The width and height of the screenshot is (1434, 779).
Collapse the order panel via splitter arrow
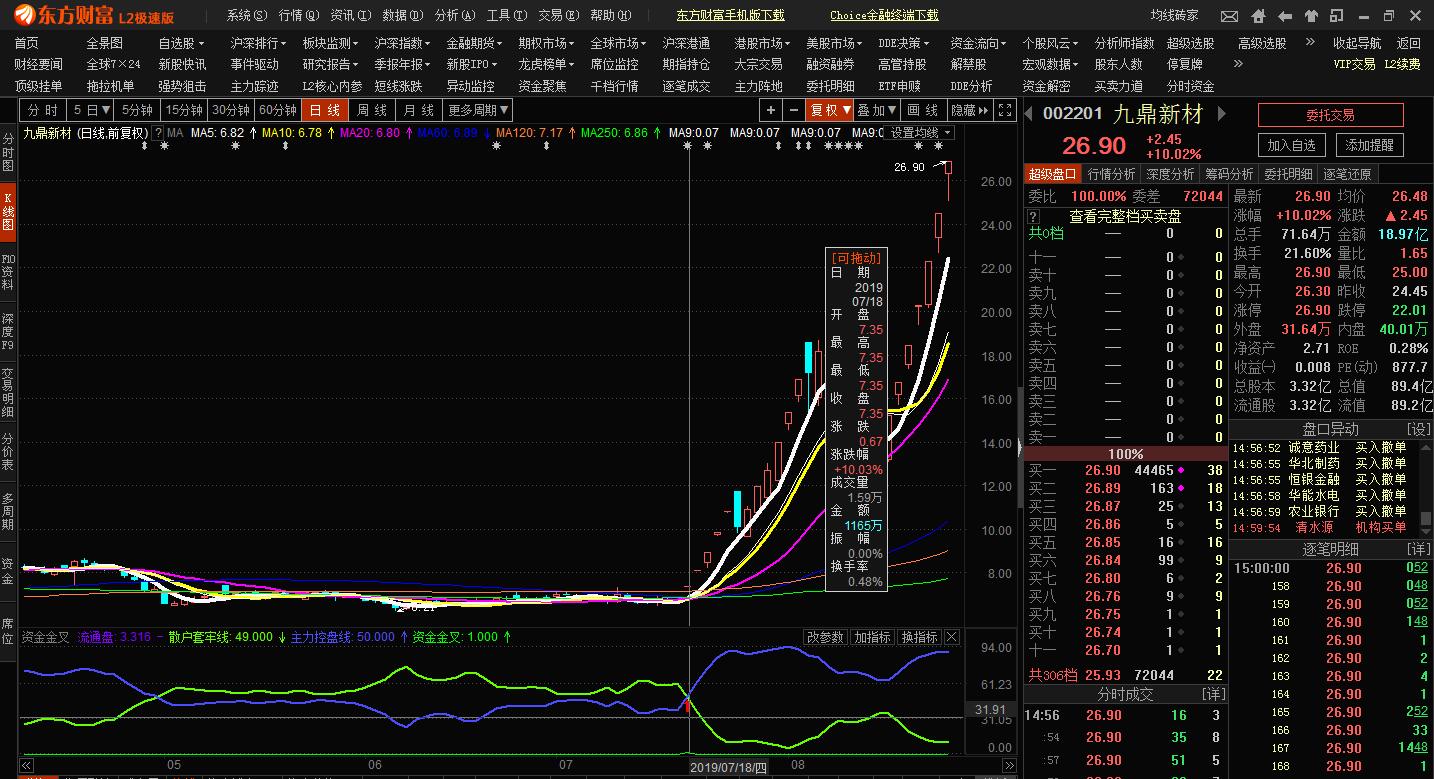1020,446
